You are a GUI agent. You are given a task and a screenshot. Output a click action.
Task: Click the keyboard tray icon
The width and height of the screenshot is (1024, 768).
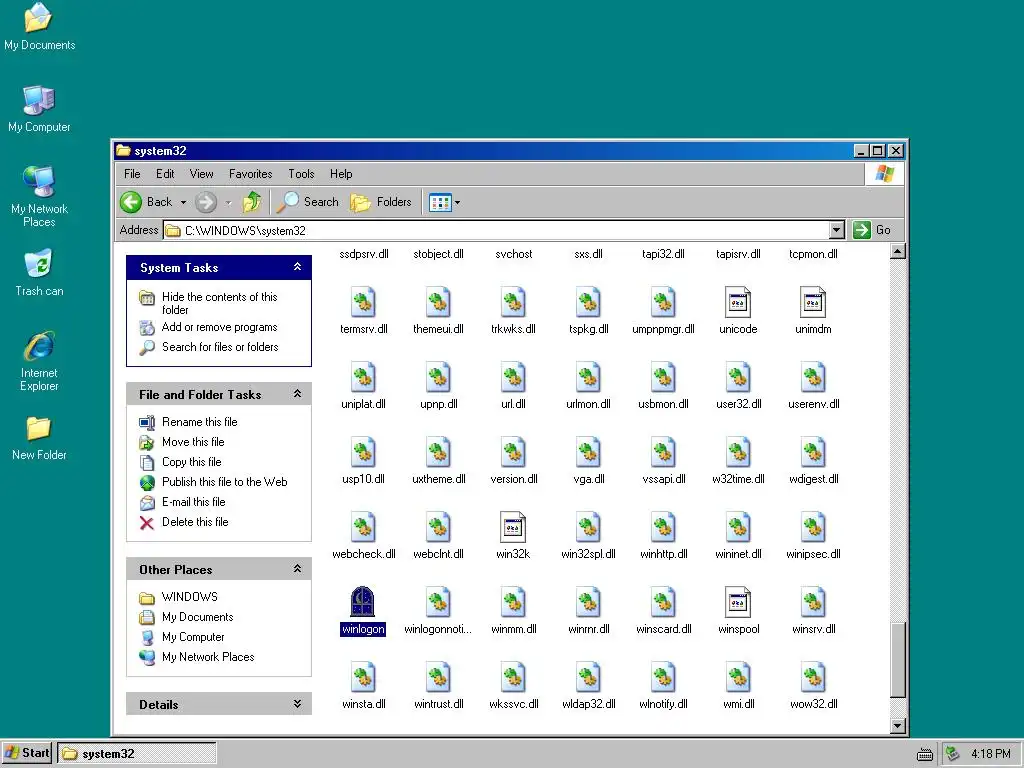click(x=925, y=754)
